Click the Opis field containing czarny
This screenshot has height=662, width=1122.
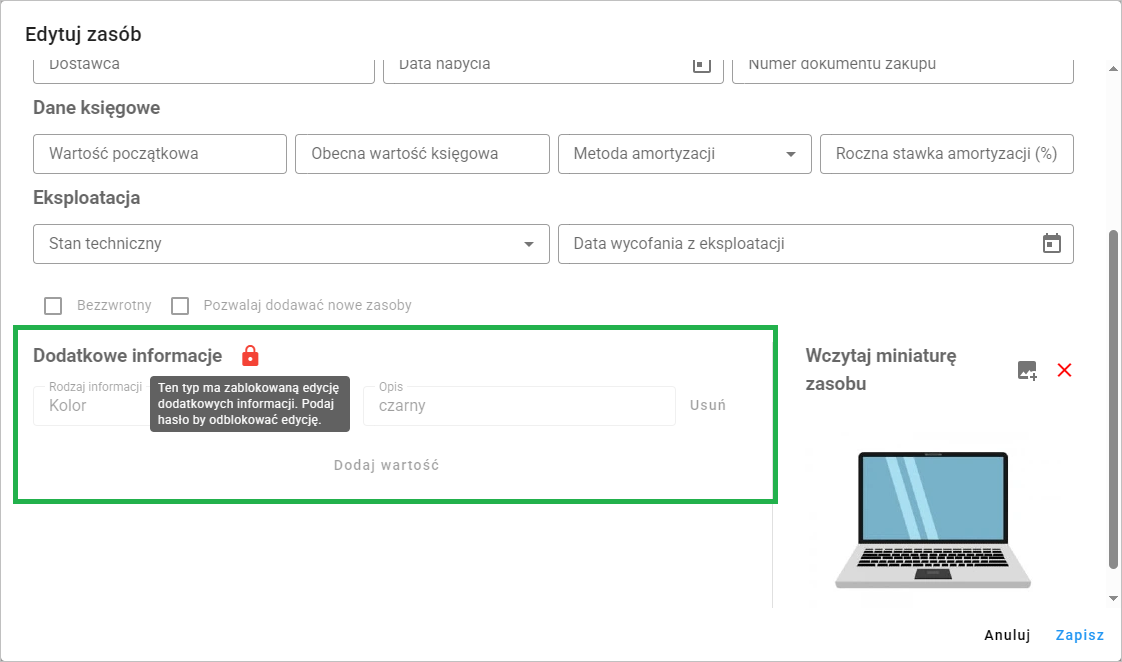coord(519,406)
